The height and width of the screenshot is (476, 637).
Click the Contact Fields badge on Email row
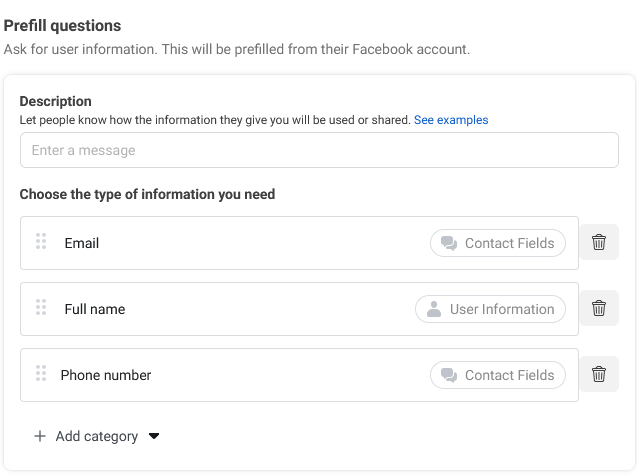(498, 243)
